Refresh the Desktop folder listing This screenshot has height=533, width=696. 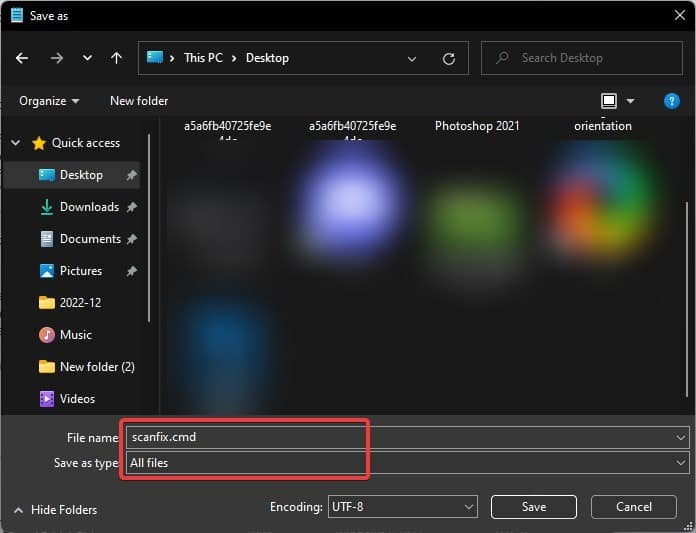449,59
